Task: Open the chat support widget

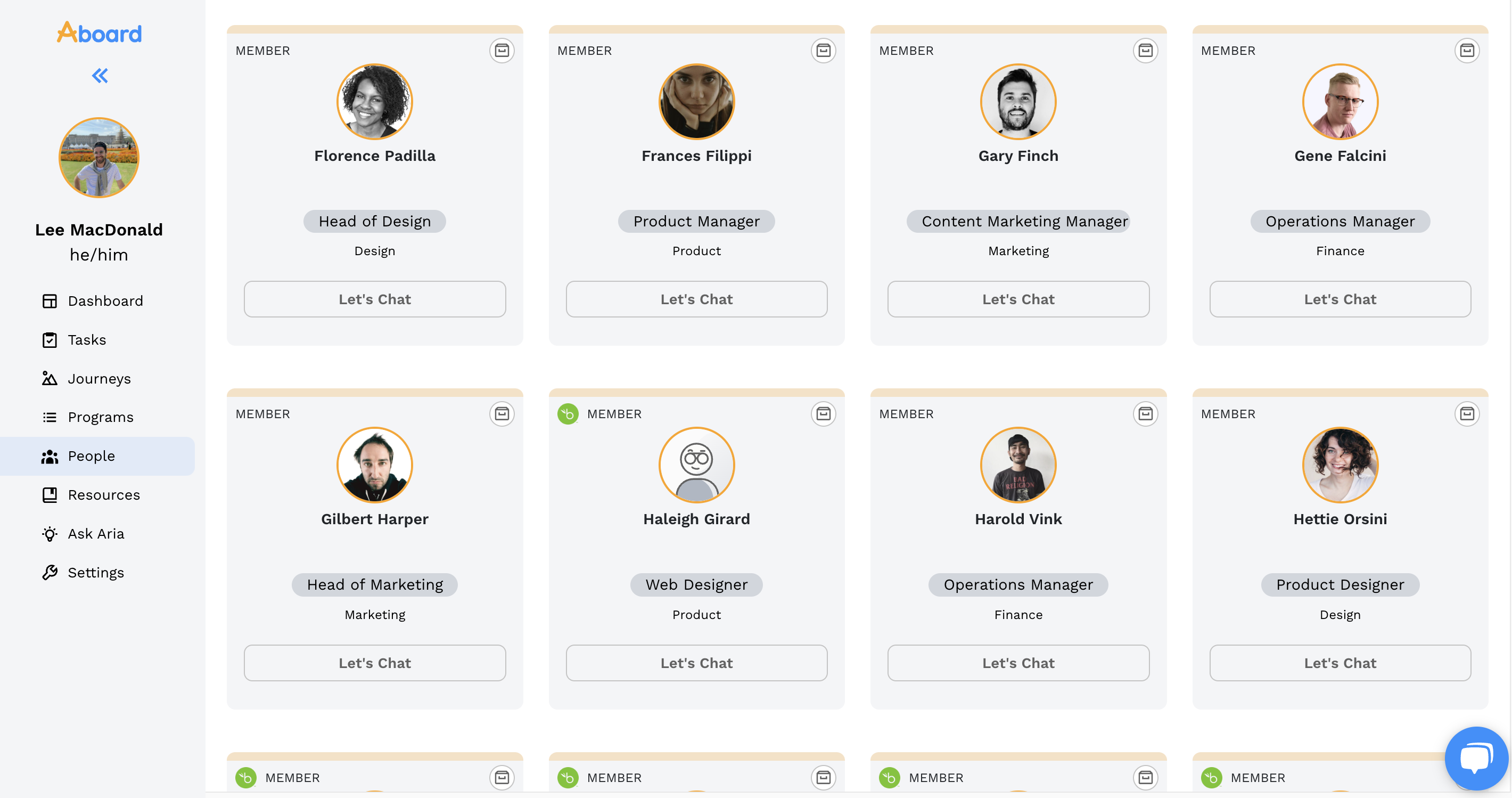Action: pos(1476,758)
